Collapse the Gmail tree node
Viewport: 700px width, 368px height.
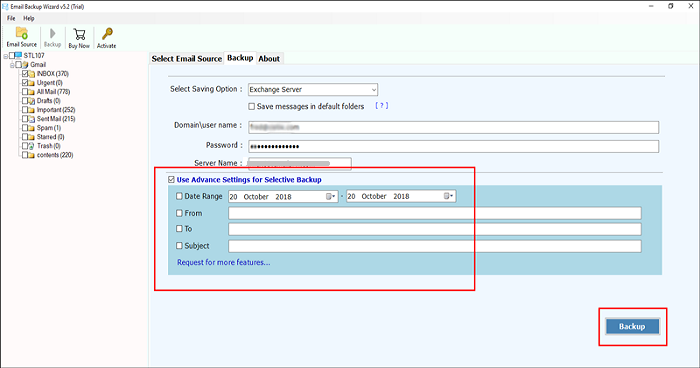click(x=12, y=65)
